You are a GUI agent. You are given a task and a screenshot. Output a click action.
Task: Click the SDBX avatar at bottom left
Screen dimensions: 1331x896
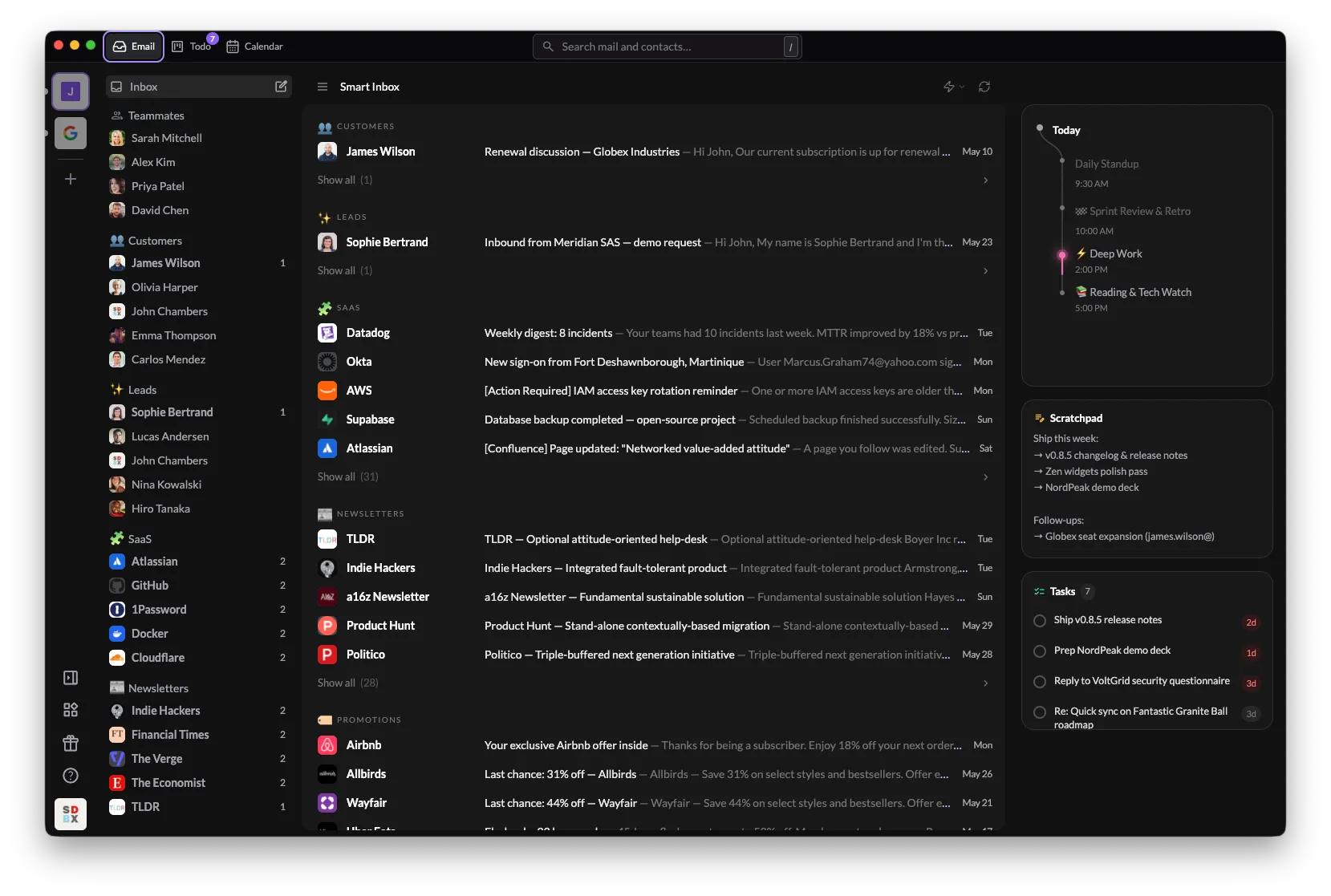(71, 814)
